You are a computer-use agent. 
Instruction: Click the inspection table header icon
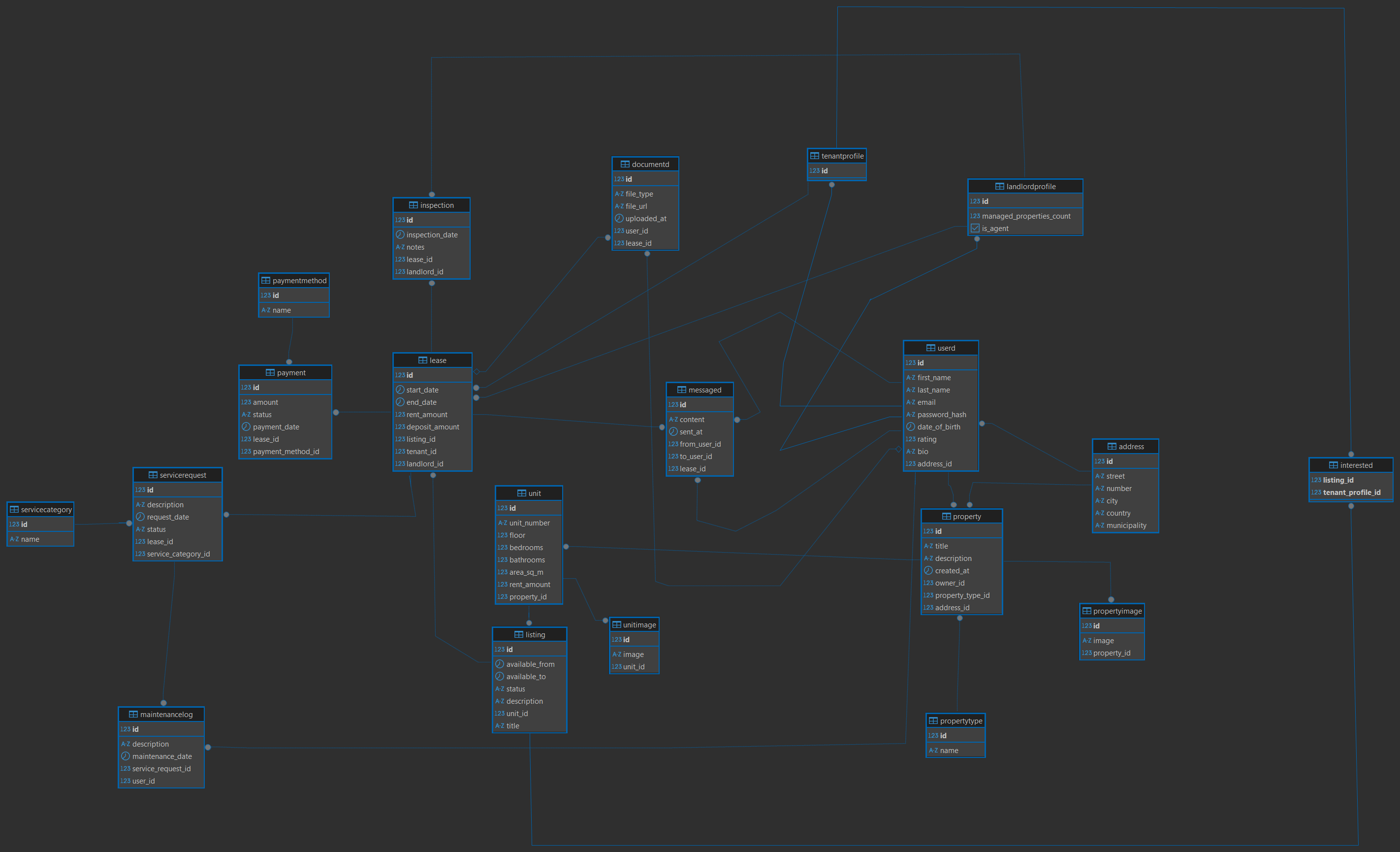(x=413, y=205)
